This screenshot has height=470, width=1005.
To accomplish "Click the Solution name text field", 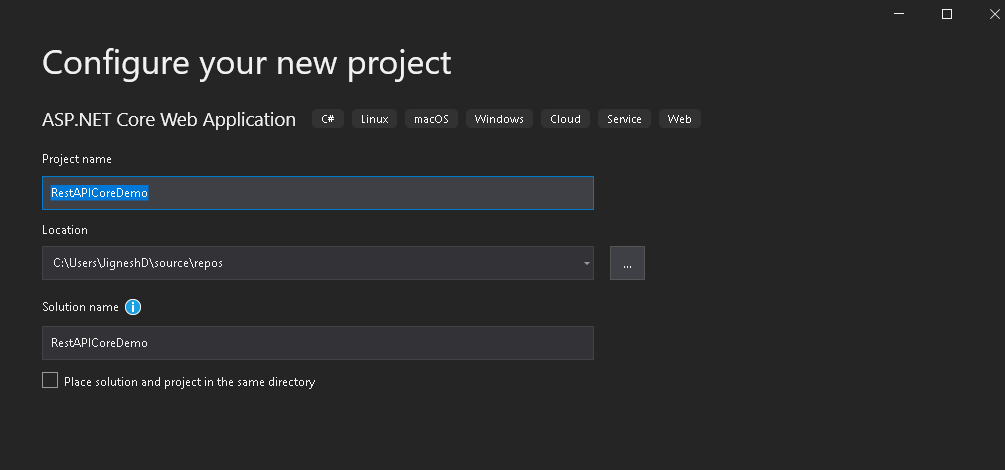I will coord(317,342).
